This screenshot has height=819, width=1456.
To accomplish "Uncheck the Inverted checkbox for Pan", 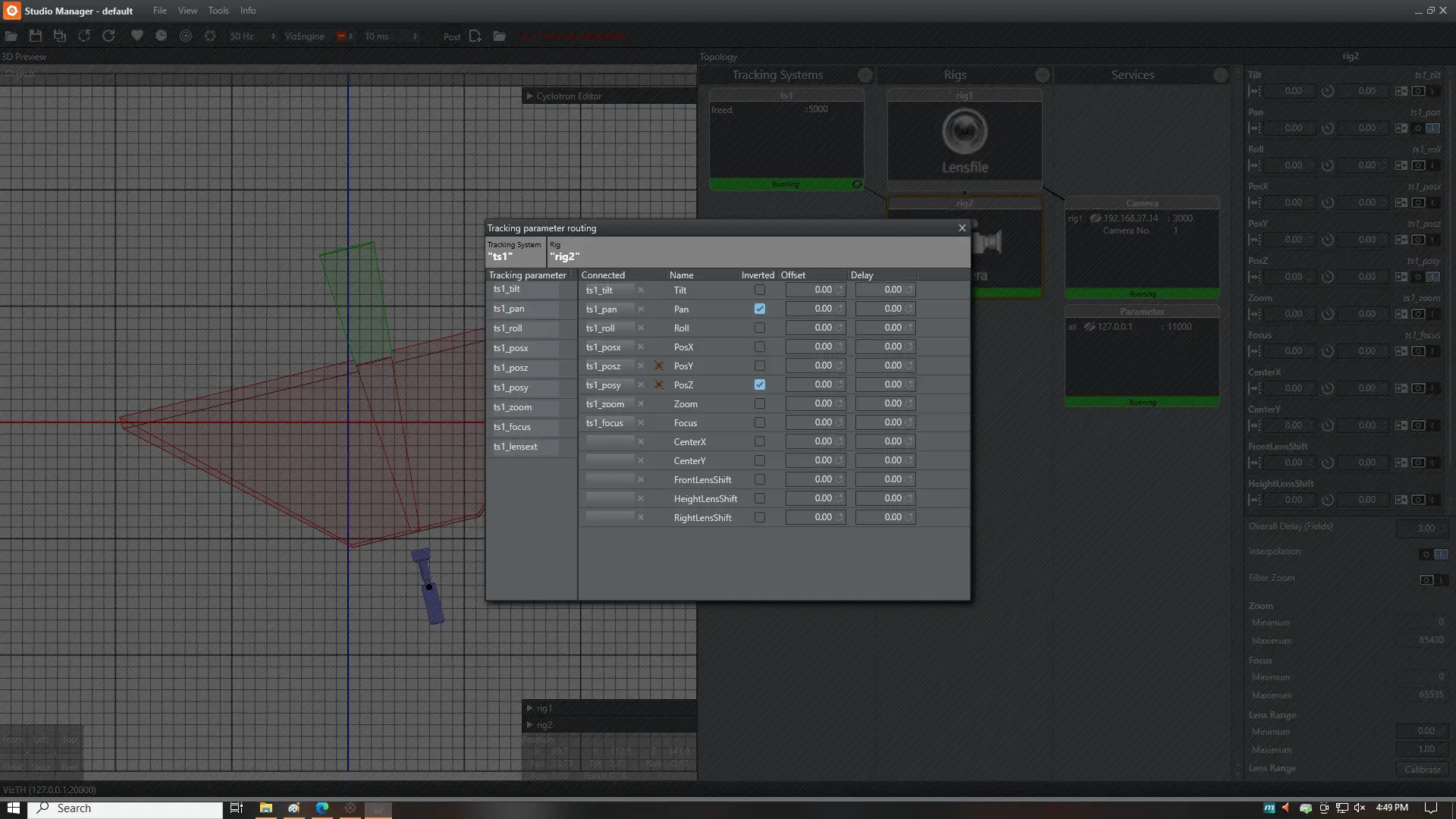I will 760,309.
